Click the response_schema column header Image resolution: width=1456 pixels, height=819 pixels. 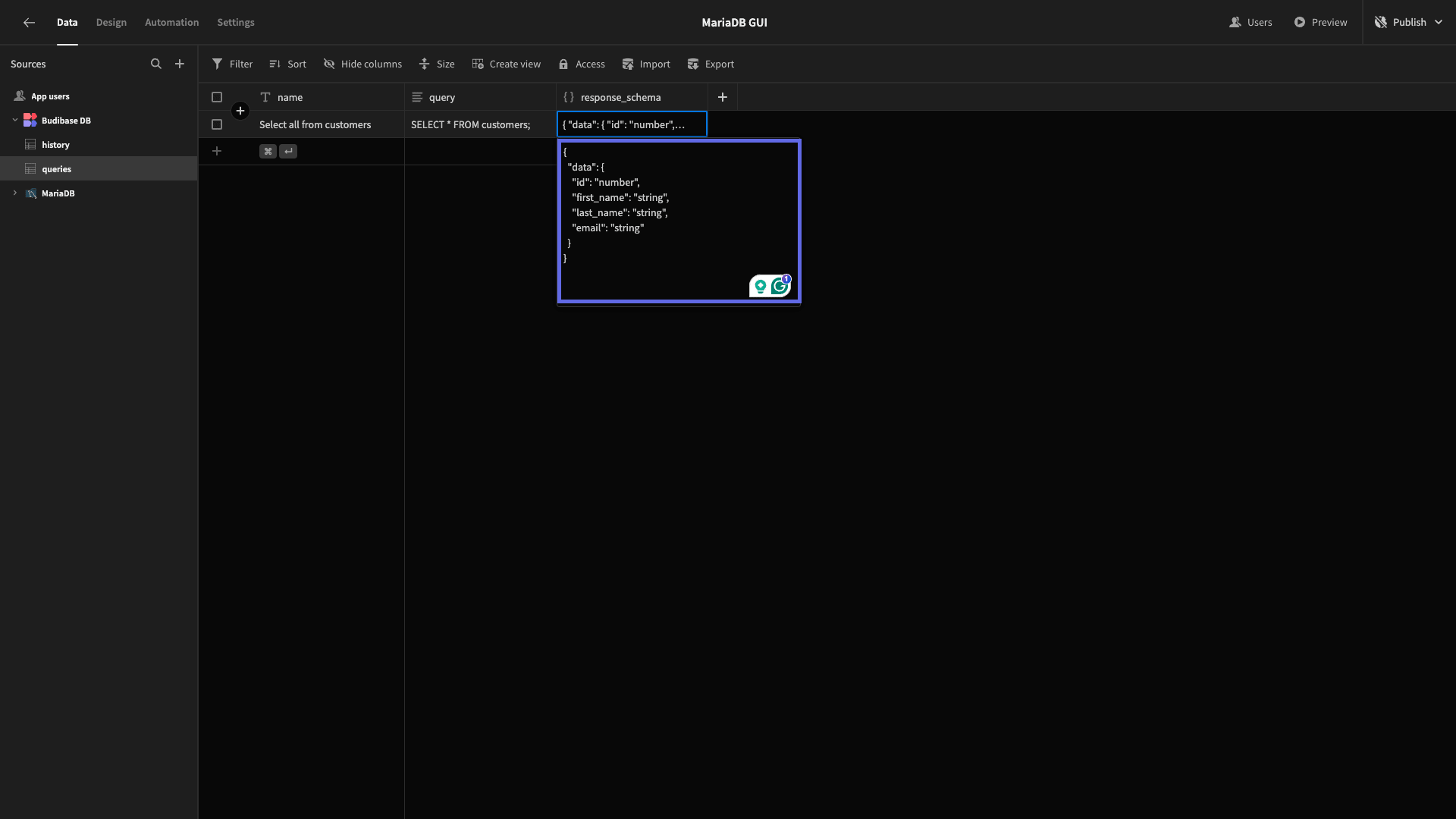pos(632,97)
